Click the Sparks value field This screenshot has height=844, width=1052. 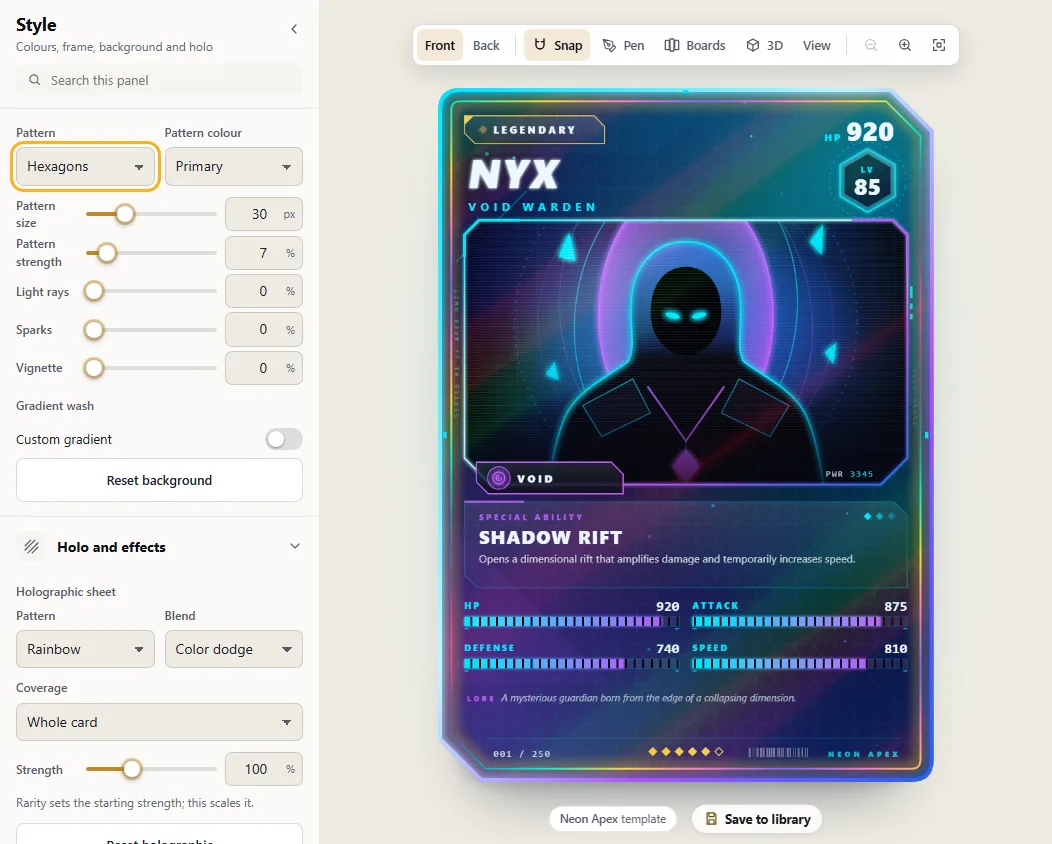[x=264, y=329]
